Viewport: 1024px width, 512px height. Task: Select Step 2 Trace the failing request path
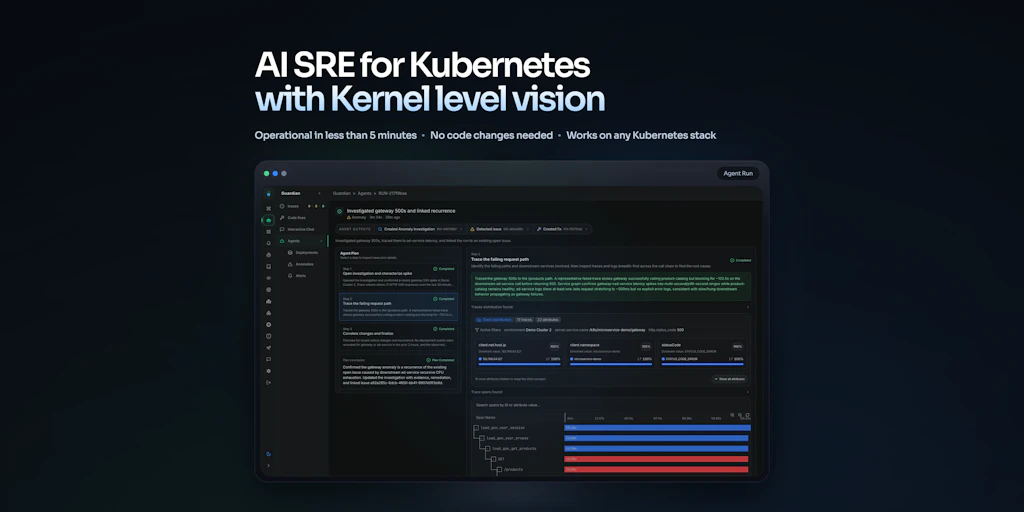pyautogui.click(x=398, y=306)
